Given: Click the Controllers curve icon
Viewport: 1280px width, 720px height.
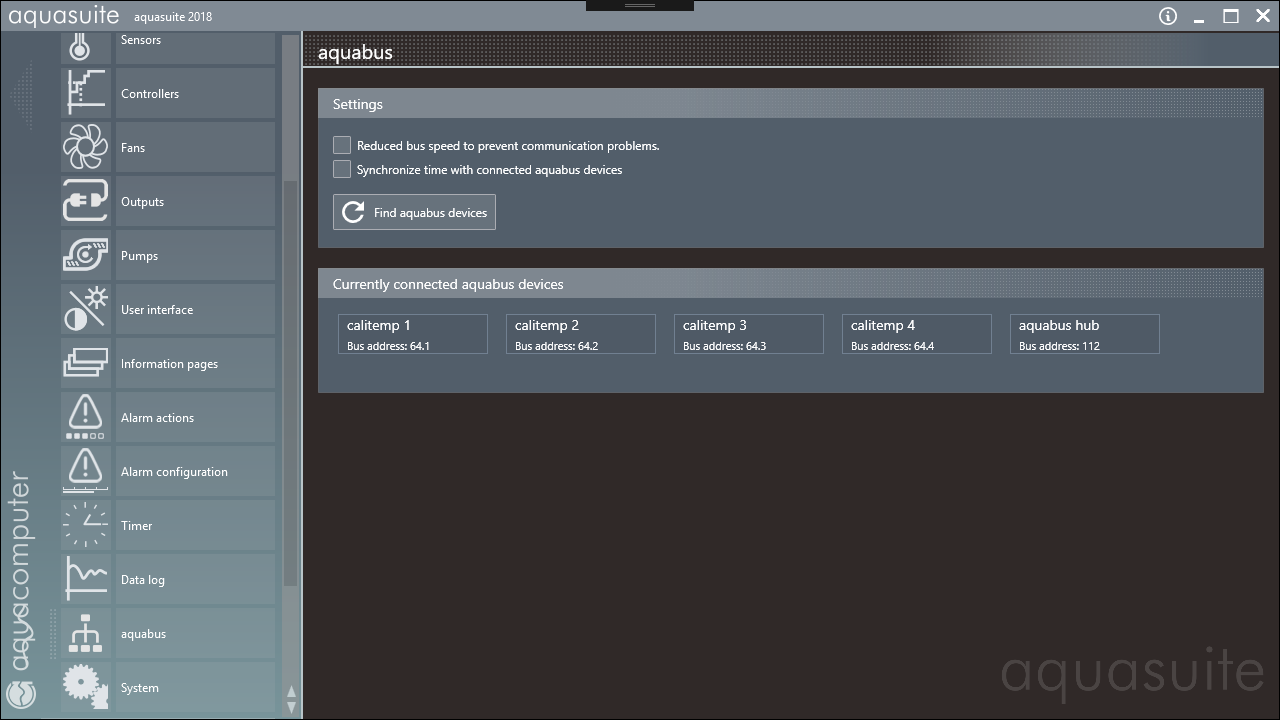Looking at the screenshot, I should tap(86, 93).
